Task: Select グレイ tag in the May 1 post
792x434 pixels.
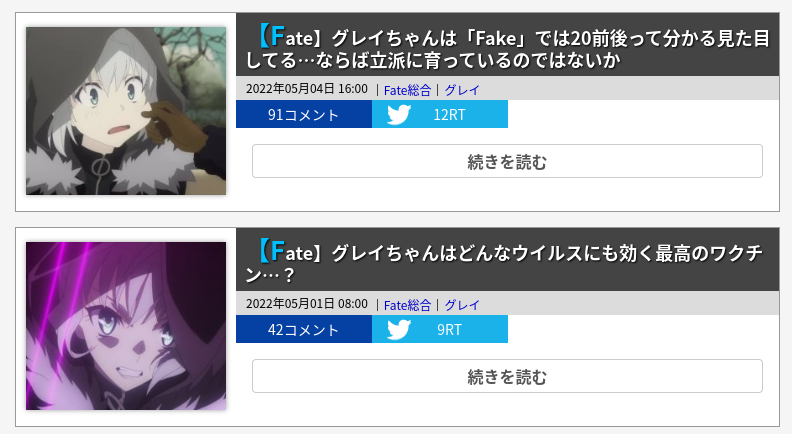Action: (462, 305)
